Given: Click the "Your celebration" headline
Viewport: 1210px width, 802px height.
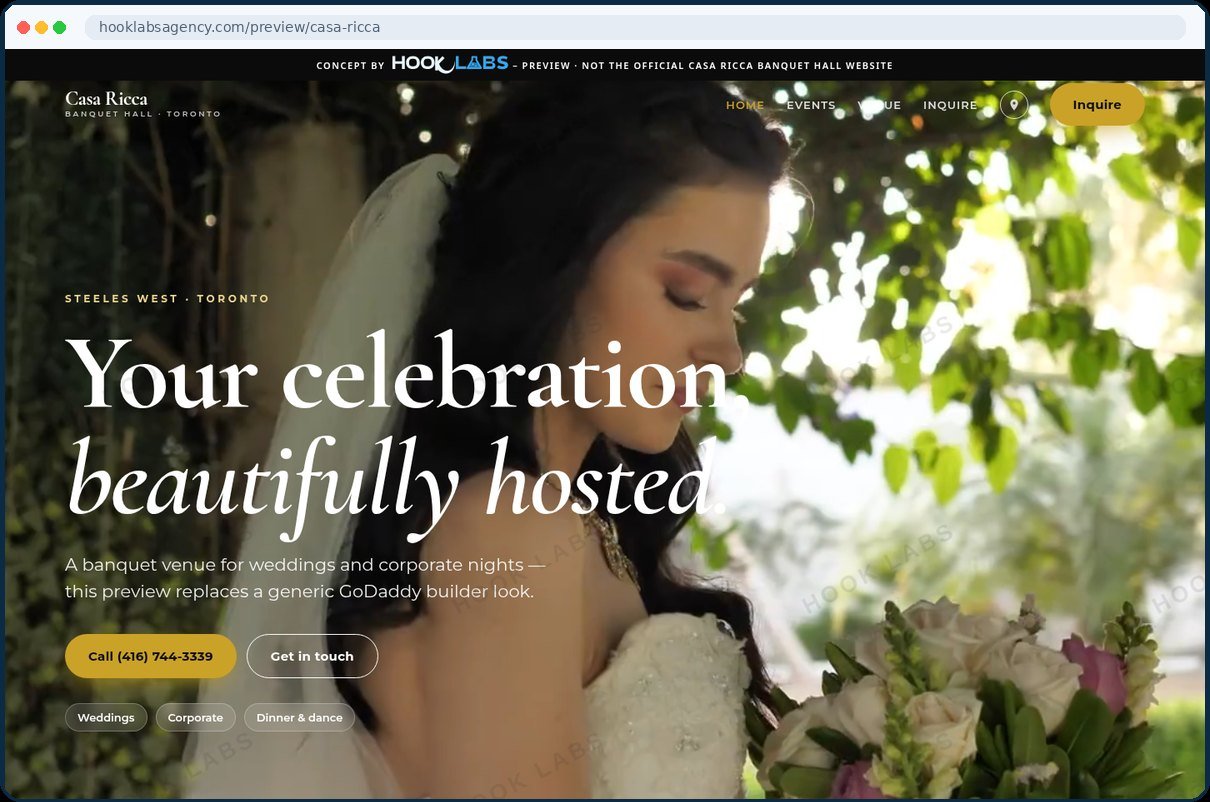Looking at the screenshot, I should tap(408, 373).
